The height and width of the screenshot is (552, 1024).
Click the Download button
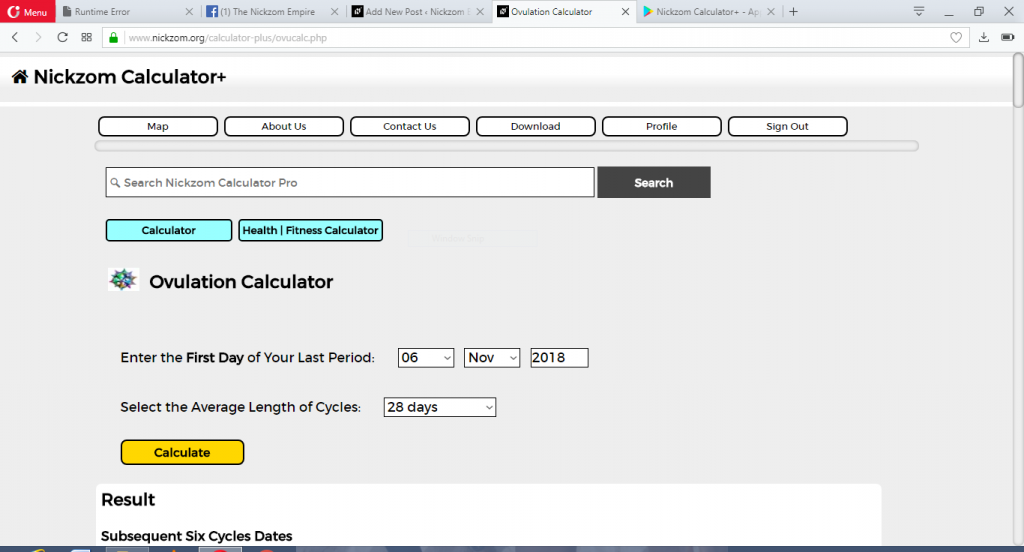click(x=536, y=126)
